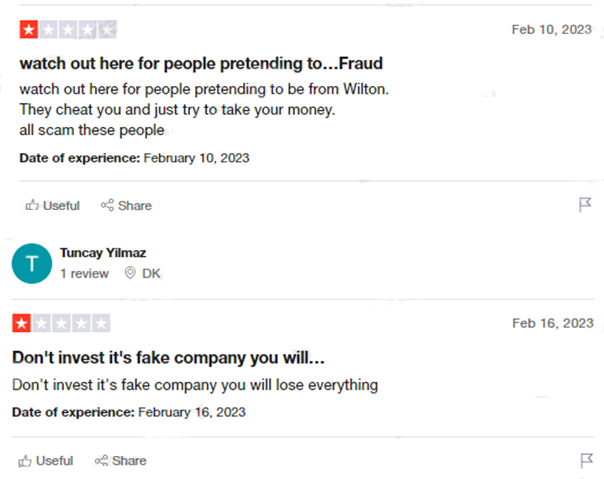This screenshot has height=479, width=604.
Task: Flag the Feb 10 review
Action: click(585, 205)
